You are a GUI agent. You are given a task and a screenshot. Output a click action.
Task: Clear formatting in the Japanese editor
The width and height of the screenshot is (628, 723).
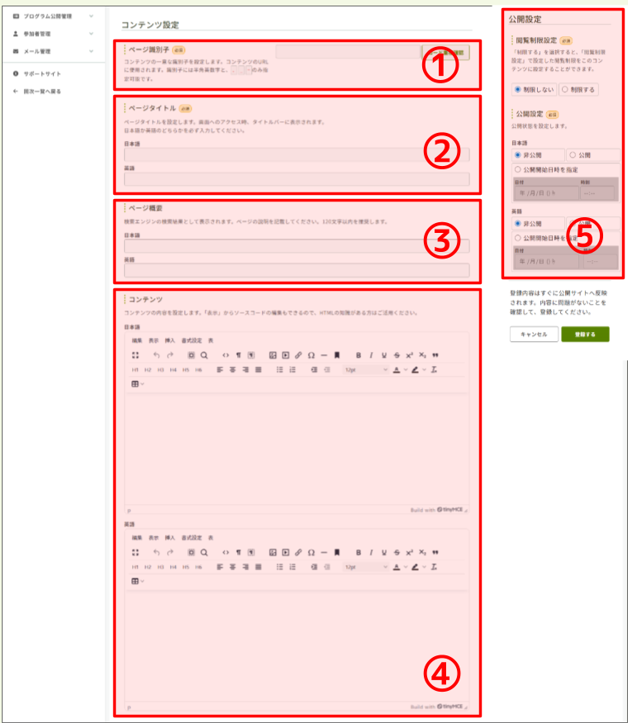point(434,370)
